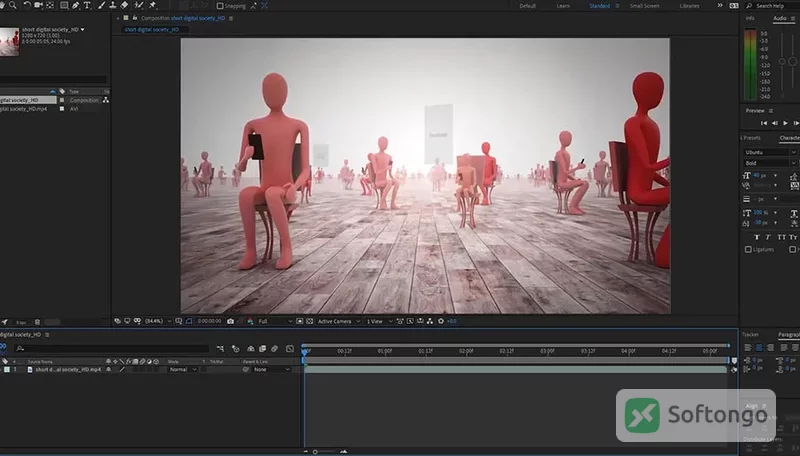800x456 pixels.
Task: Toggle the shy switch on the mp4 layer
Action: (109, 369)
